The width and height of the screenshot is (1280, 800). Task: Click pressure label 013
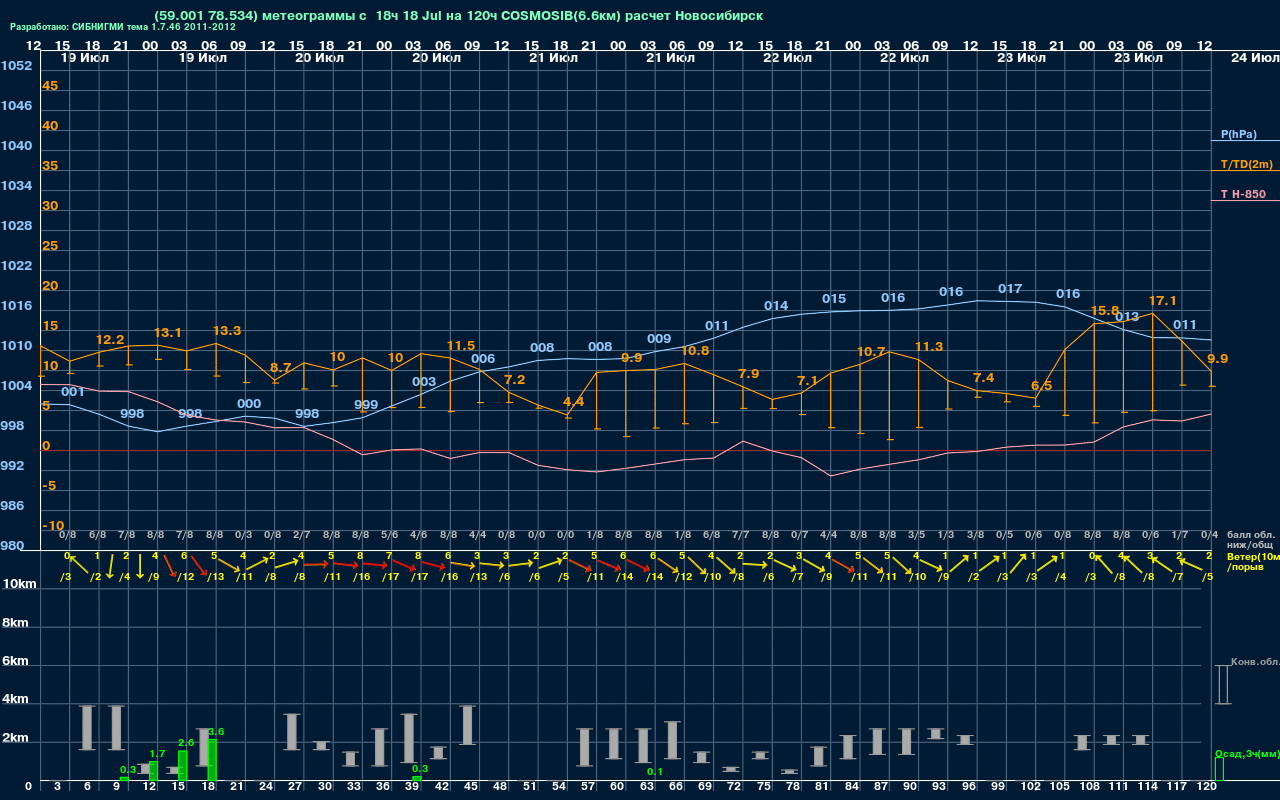click(x=1127, y=317)
